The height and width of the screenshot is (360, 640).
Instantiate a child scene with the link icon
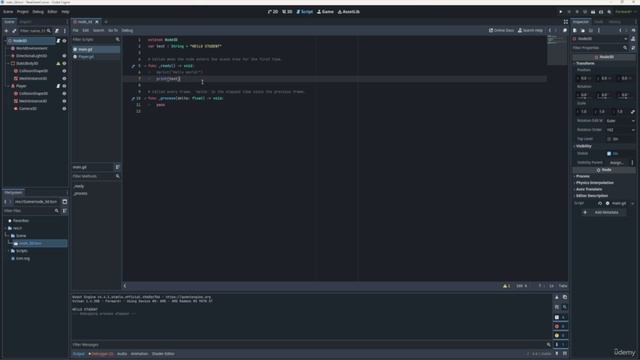[x=14, y=31]
